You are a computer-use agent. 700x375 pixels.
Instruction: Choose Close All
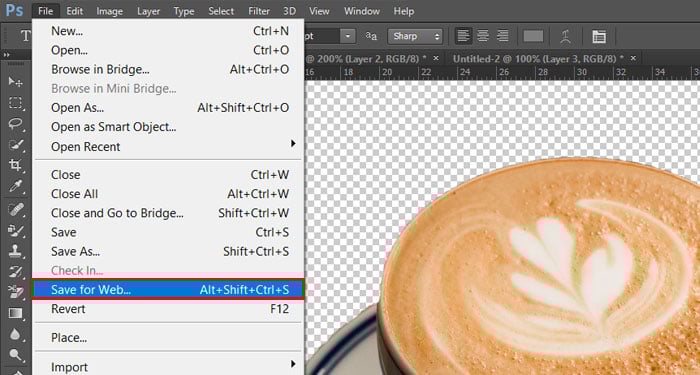click(x=168, y=194)
